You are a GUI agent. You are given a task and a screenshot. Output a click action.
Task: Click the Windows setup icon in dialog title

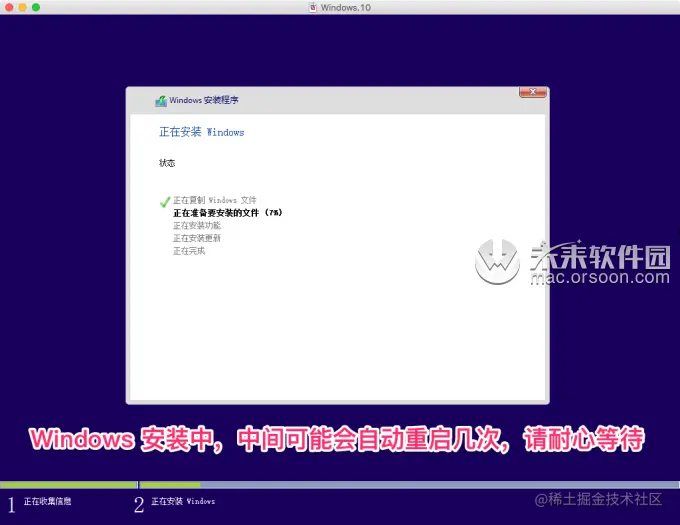161,101
